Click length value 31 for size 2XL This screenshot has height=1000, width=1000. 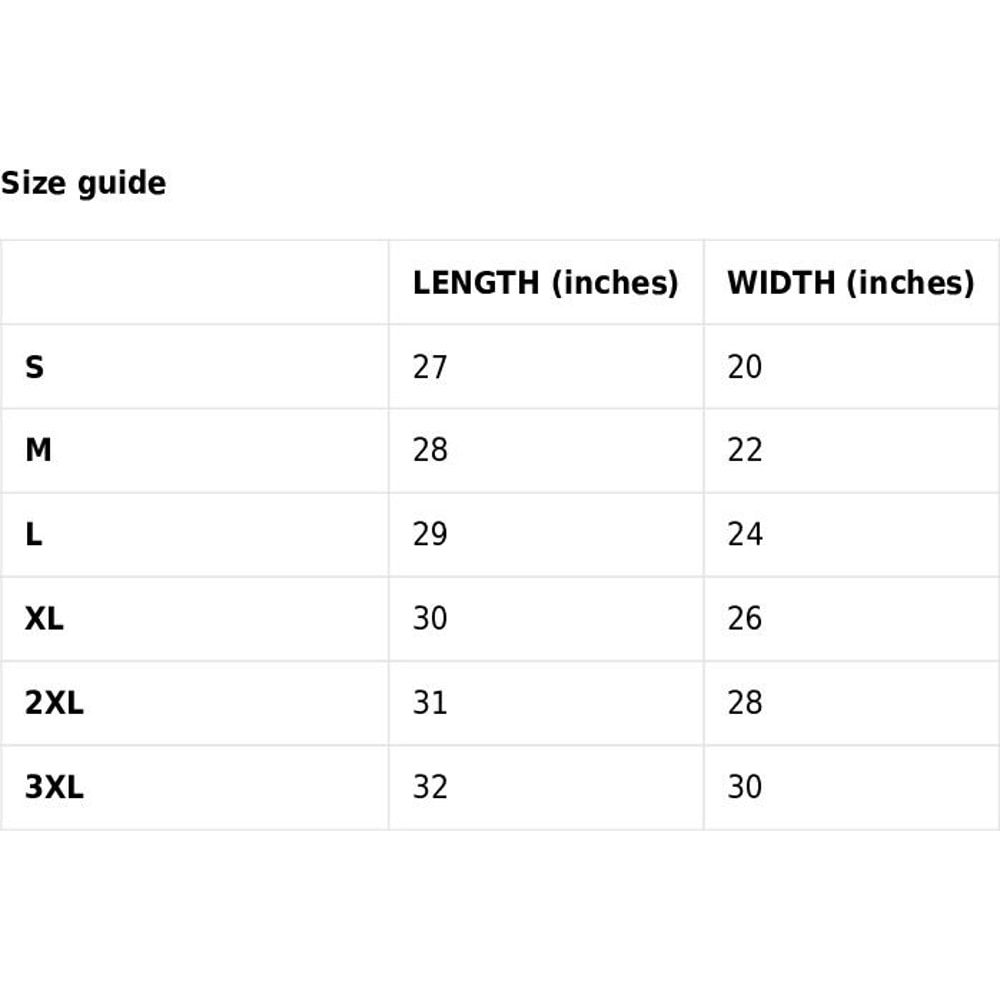430,703
